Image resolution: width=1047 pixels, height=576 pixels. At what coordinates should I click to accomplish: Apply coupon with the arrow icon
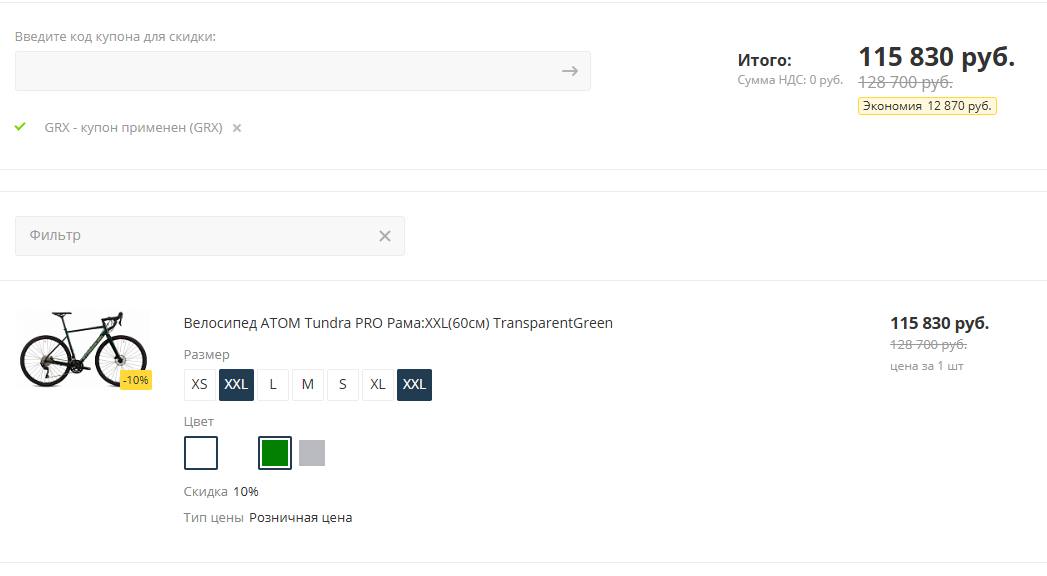[570, 71]
